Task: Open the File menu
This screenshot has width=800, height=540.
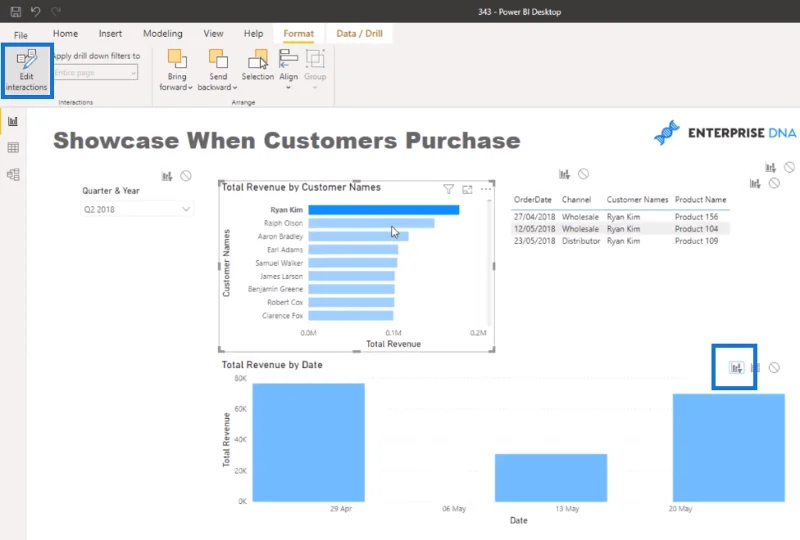Action: (21, 35)
